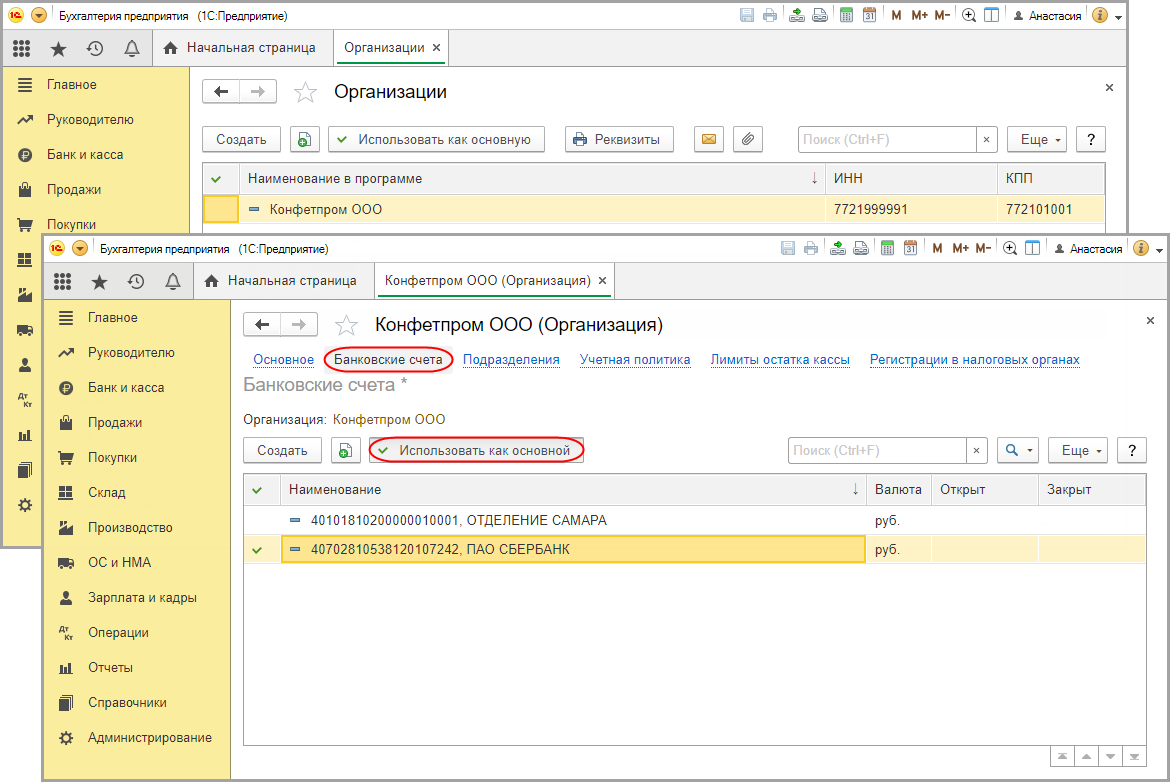Open the Учетная политика link

pyautogui.click(x=635, y=360)
